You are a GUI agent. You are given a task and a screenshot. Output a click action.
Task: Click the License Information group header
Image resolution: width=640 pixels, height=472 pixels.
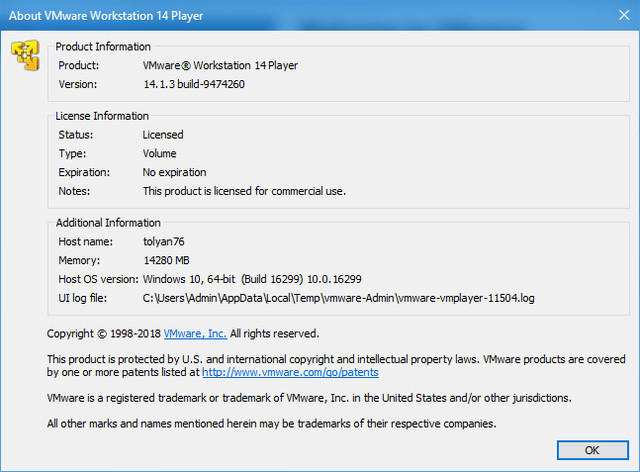click(102, 116)
